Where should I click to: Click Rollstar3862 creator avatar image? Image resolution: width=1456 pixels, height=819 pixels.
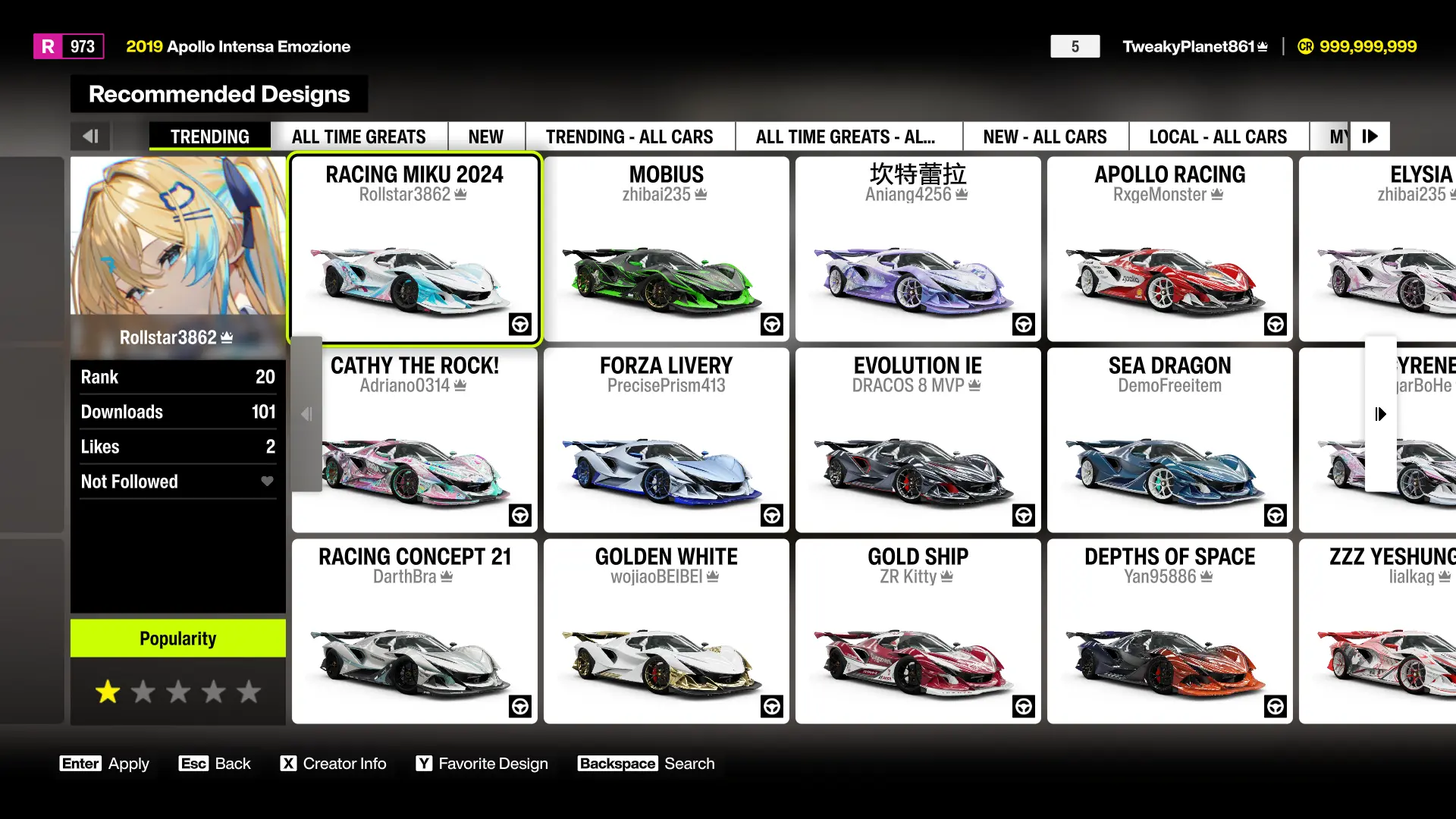(178, 236)
